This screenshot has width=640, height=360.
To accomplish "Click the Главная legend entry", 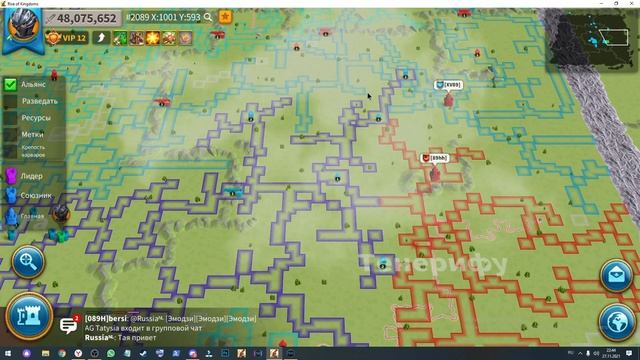I will 24,216.
